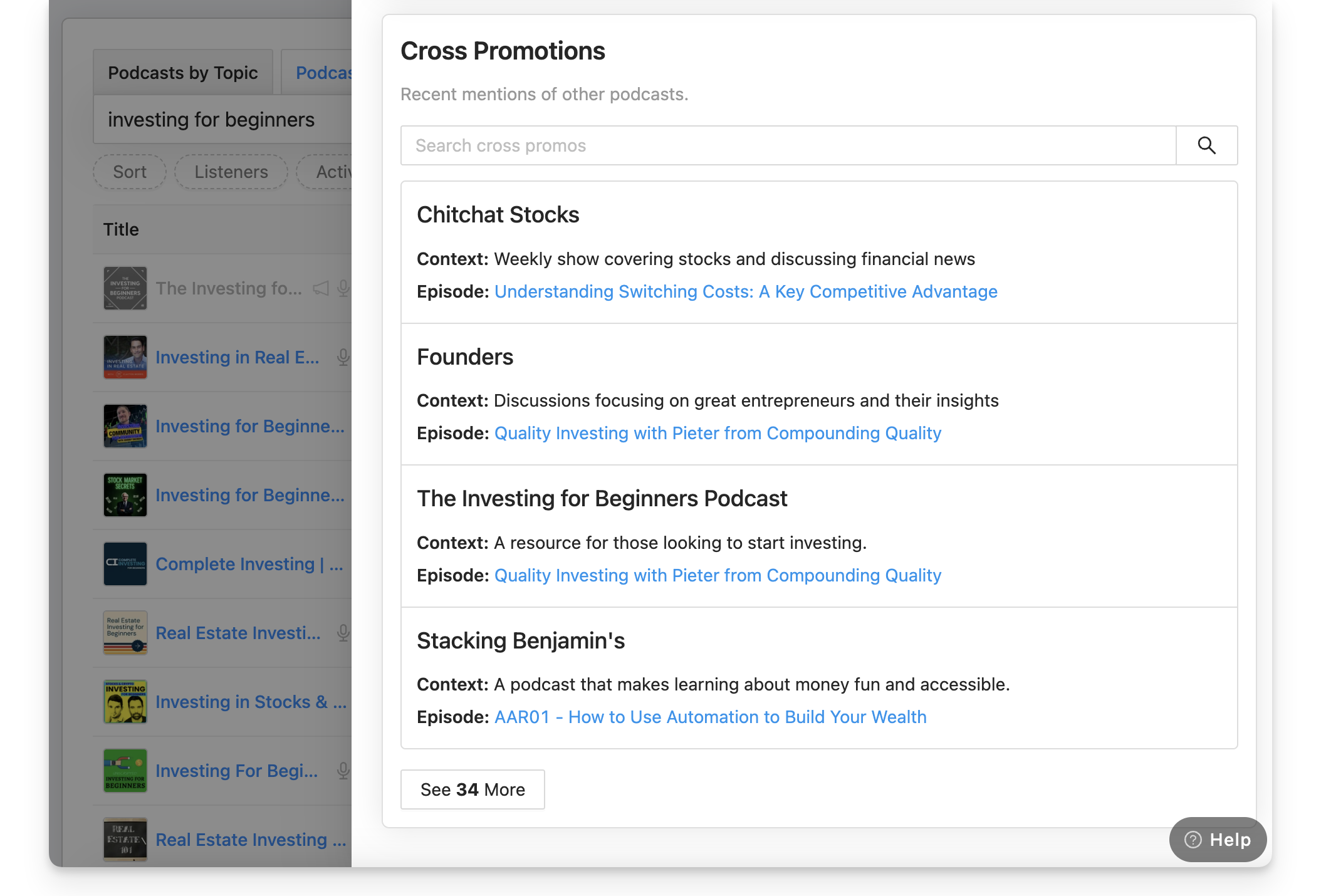Image resolution: width=1321 pixels, height=896 pixels.
Task: Open the Real Estate Investing ... podcast
Action: (x=251, y=840)
